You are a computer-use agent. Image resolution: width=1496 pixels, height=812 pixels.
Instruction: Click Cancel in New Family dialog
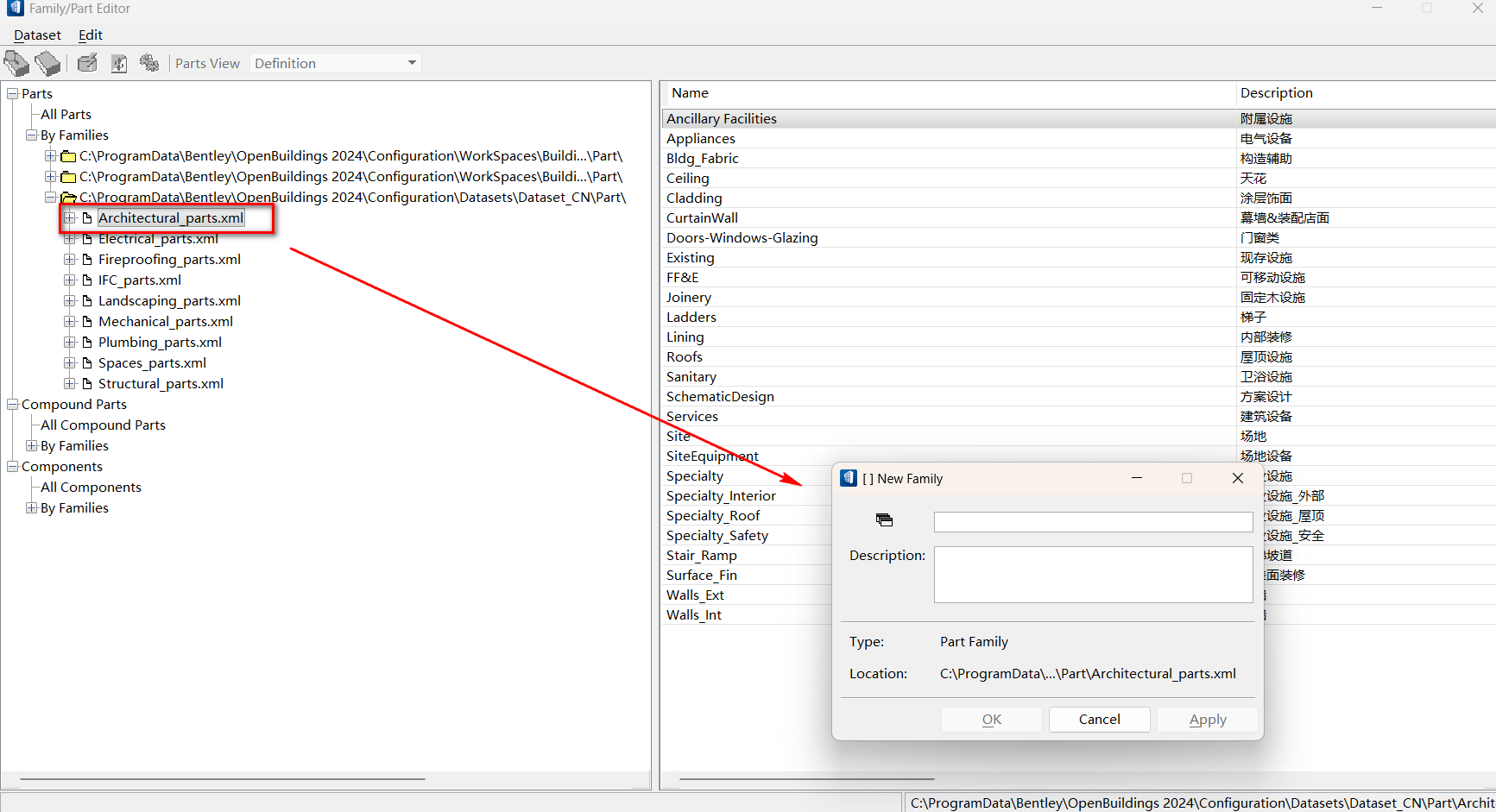(x=1100, y=720)
